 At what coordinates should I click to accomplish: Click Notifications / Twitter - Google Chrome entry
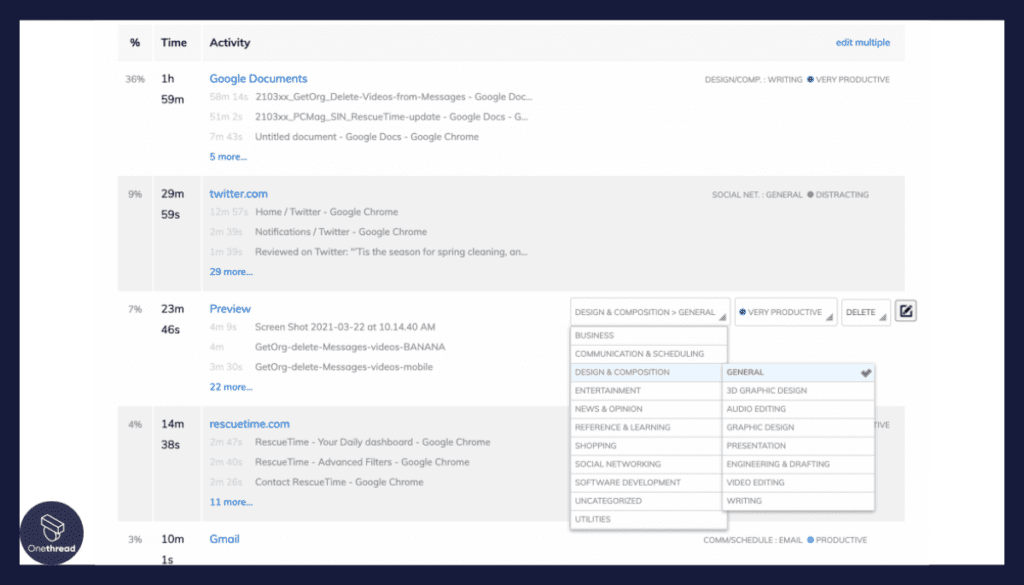[341, 232]
